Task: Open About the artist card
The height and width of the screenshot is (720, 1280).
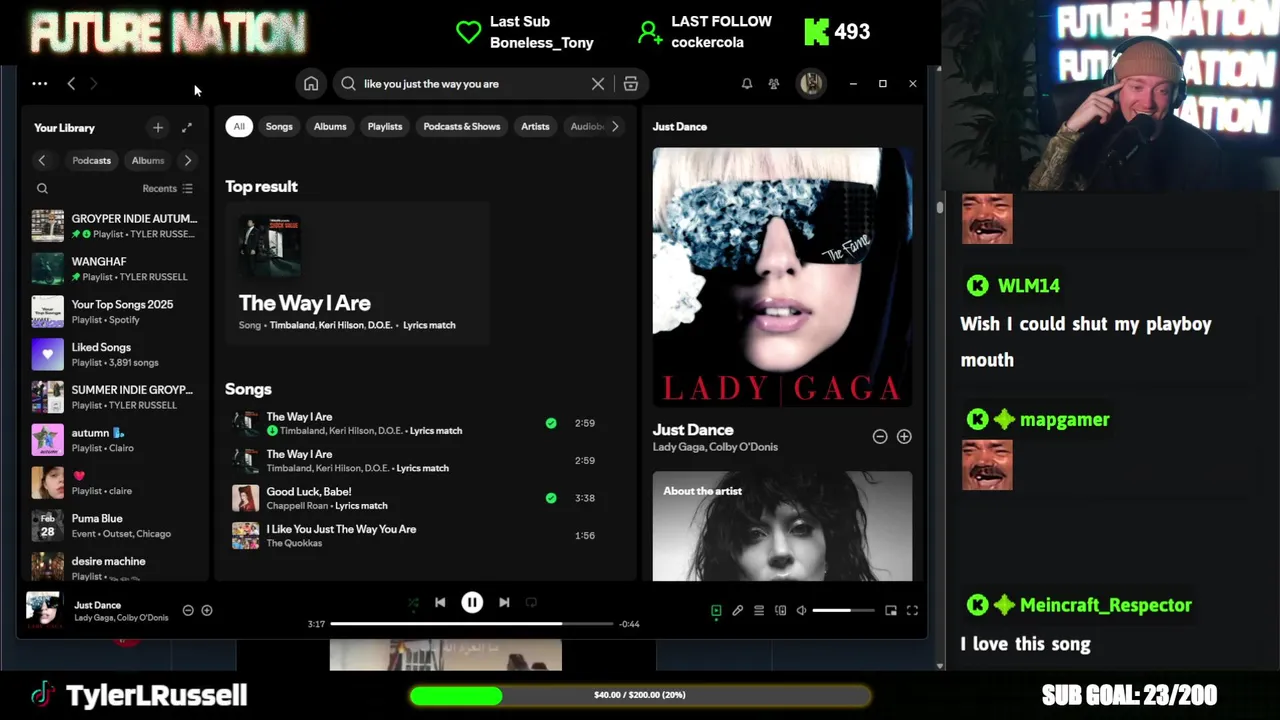Action: click(782, 526)
